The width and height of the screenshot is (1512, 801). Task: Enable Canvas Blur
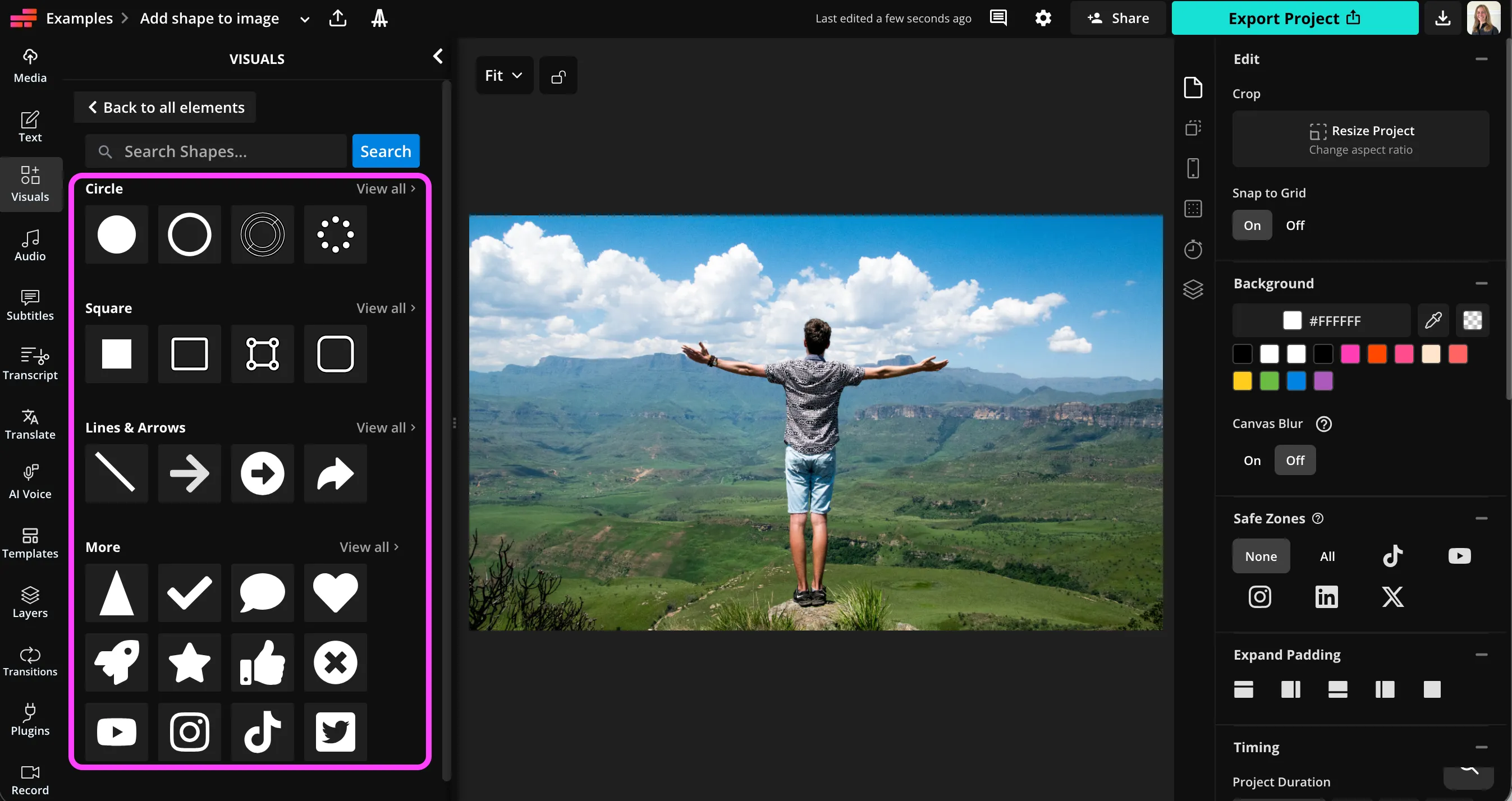[x=1252, y=460]
